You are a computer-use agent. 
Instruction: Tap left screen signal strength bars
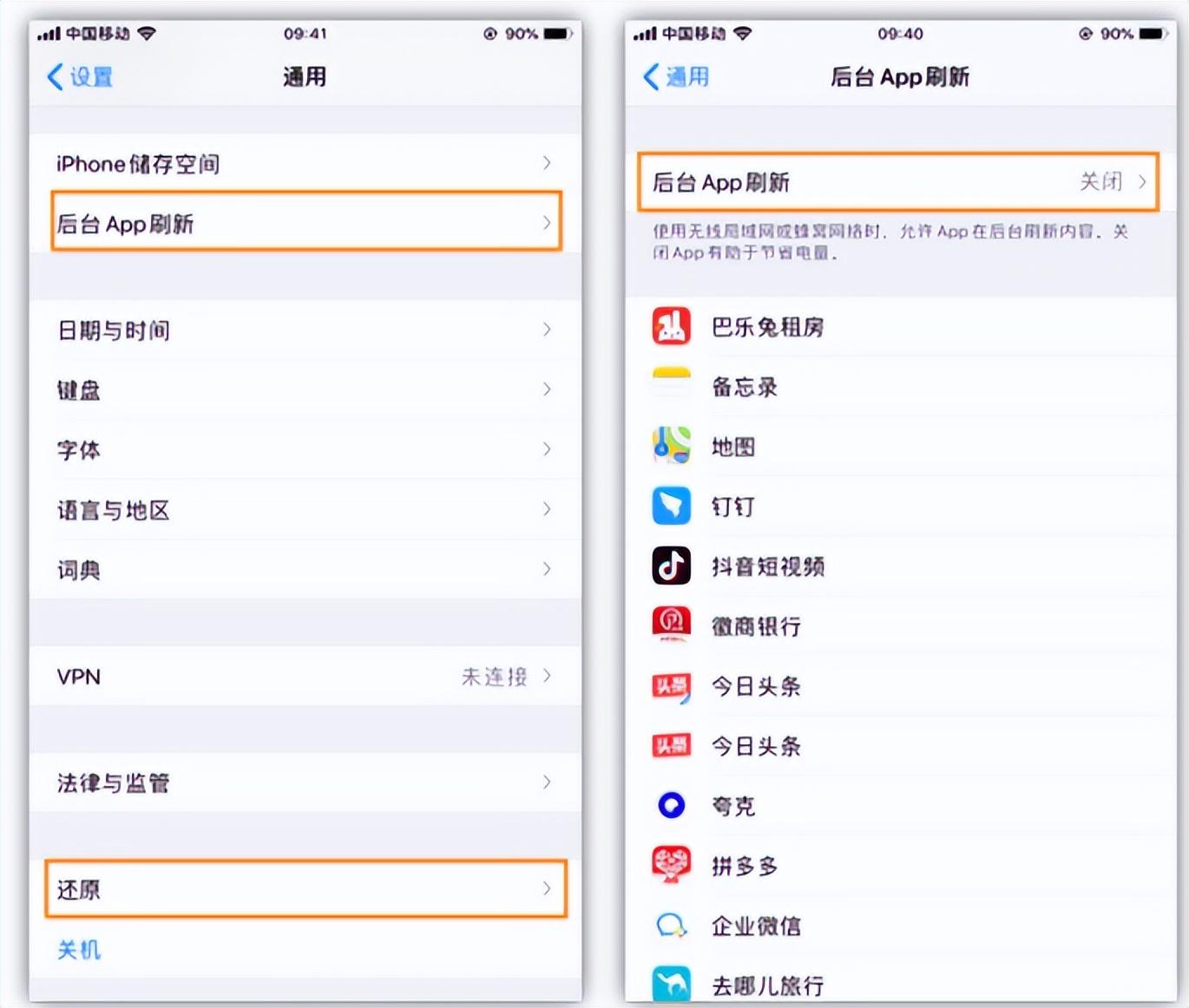[49, 34]
